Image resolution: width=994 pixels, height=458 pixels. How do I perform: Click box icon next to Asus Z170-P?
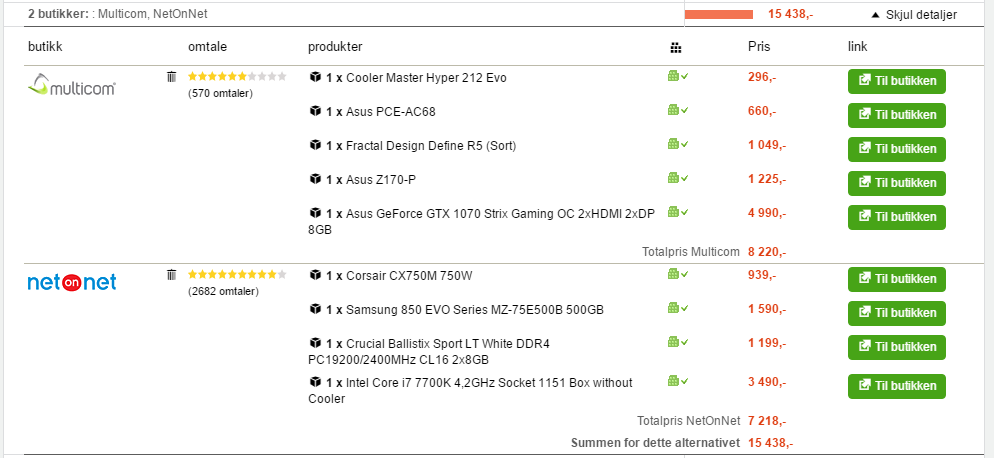coord(315,179)
